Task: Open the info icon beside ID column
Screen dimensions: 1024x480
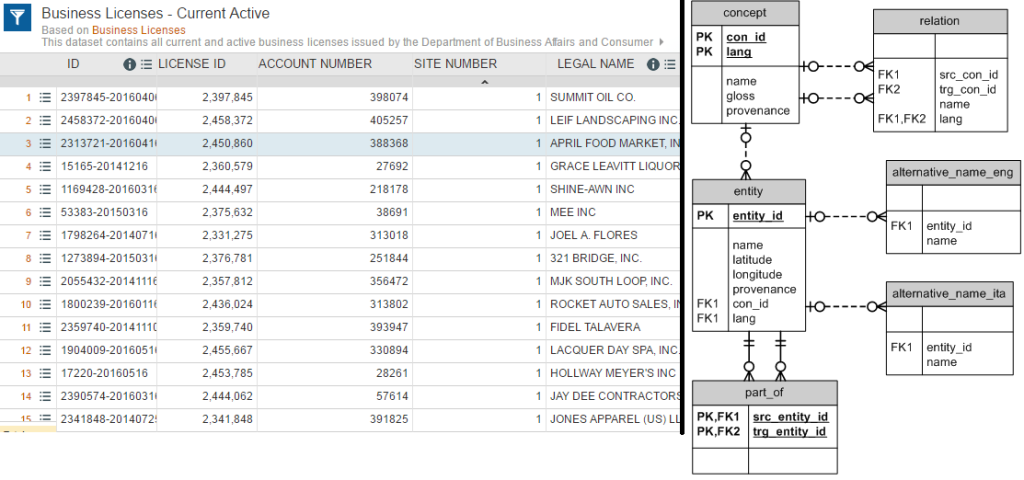Action: pos(129,64)
